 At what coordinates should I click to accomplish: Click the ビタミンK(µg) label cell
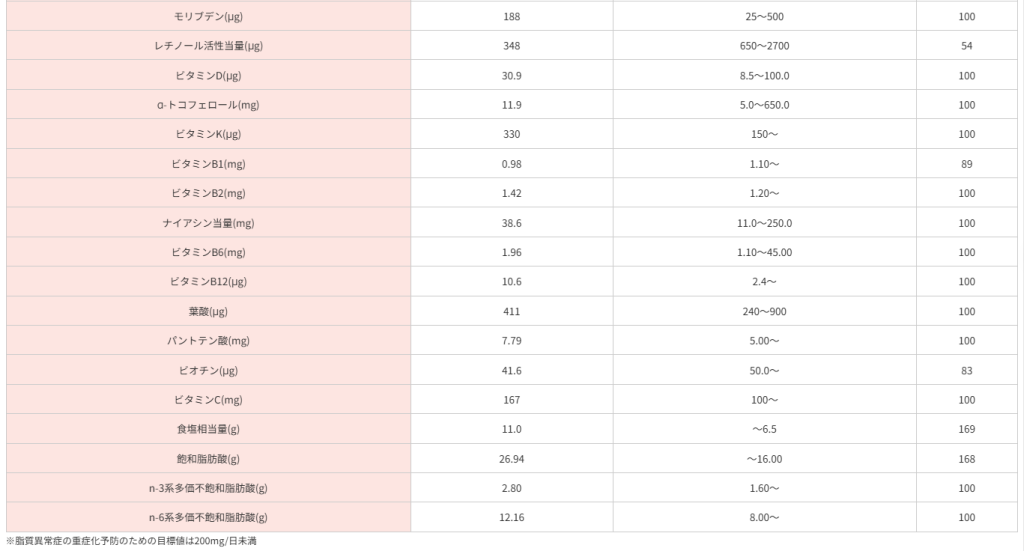pos(208,135)
